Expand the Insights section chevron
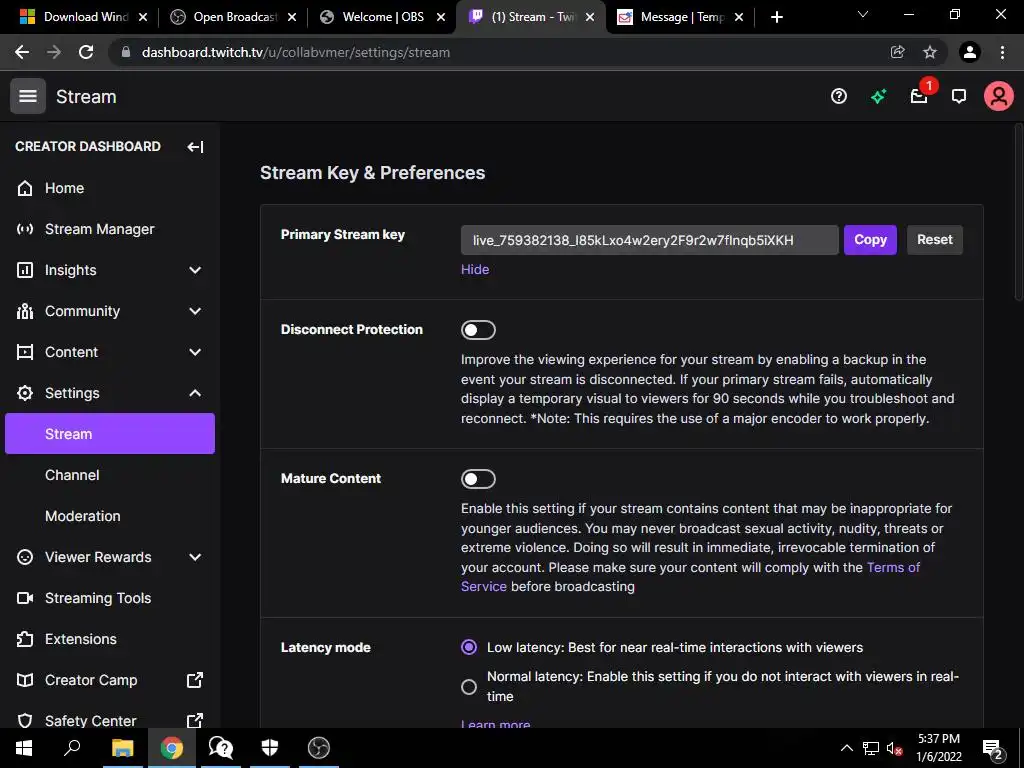1024x768 pixels. [195, 270]
